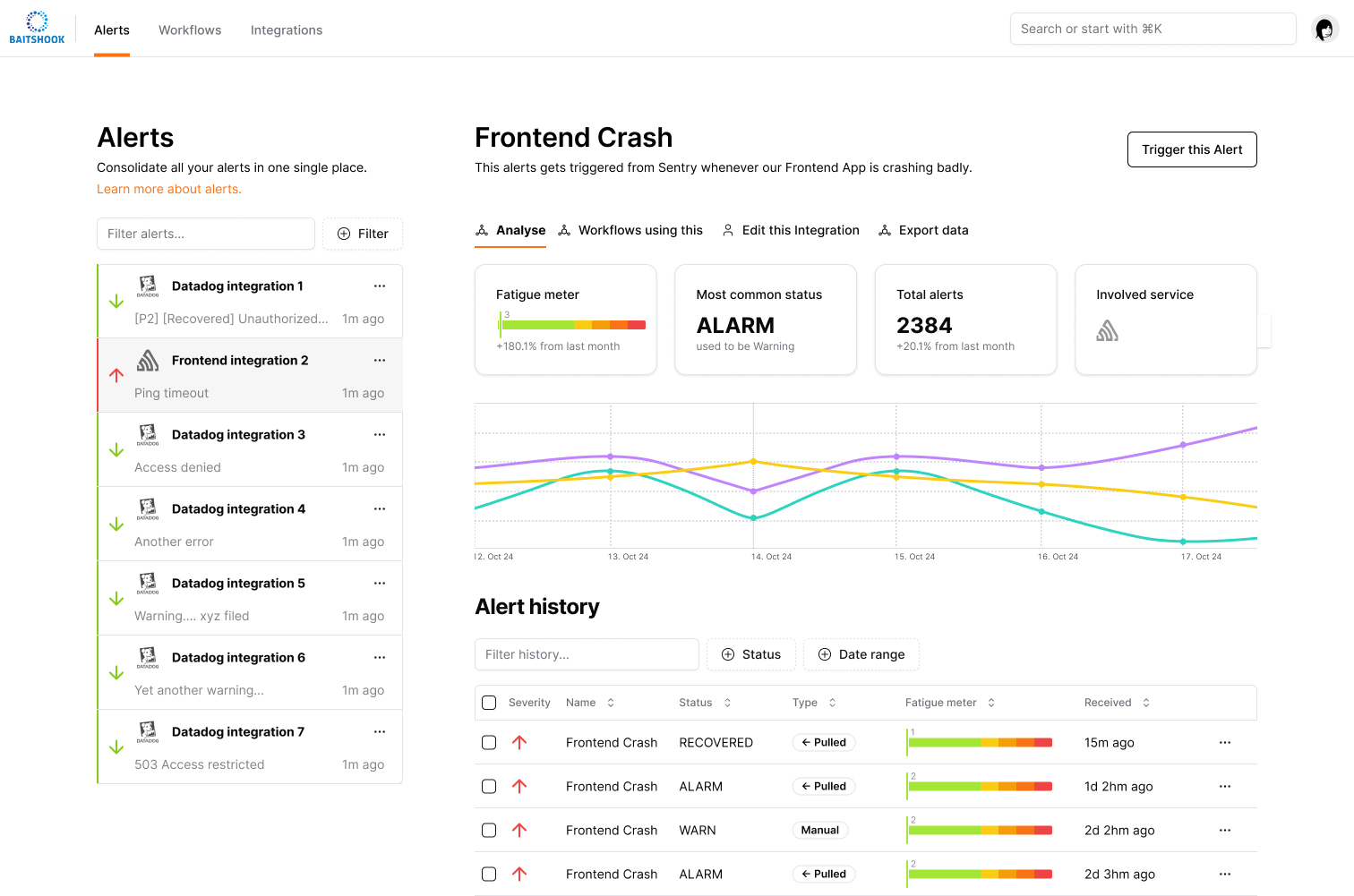Sort the history table by Status
The width and height of the screenshot is (1354, 896).
click(725, 703)
